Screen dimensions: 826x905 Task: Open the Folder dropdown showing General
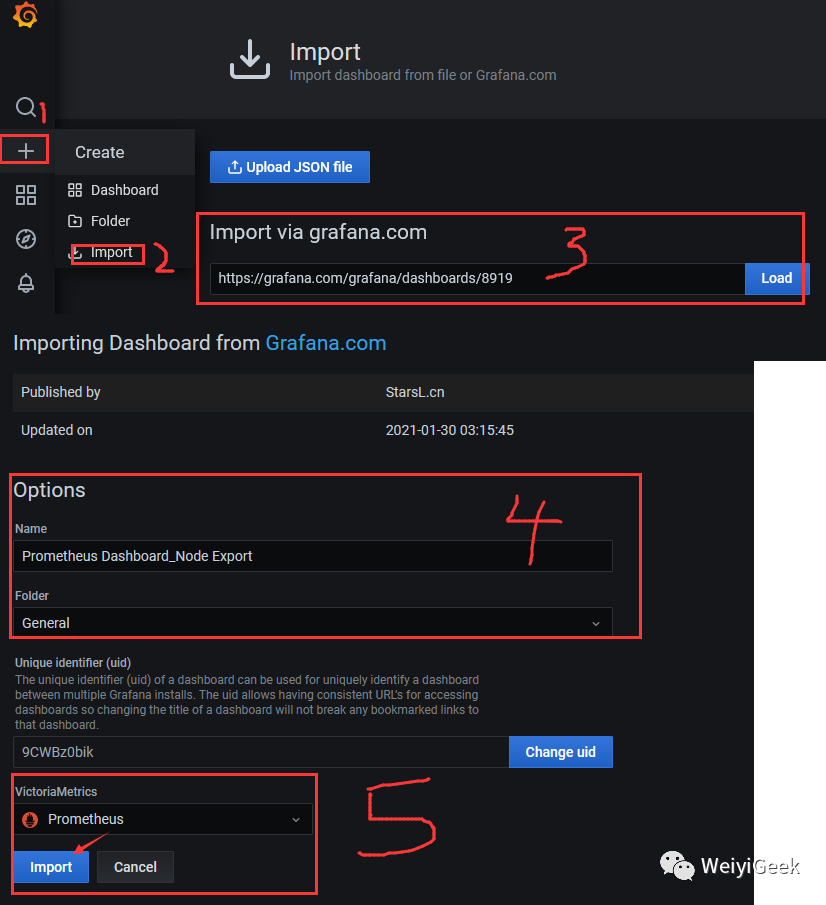313,623
